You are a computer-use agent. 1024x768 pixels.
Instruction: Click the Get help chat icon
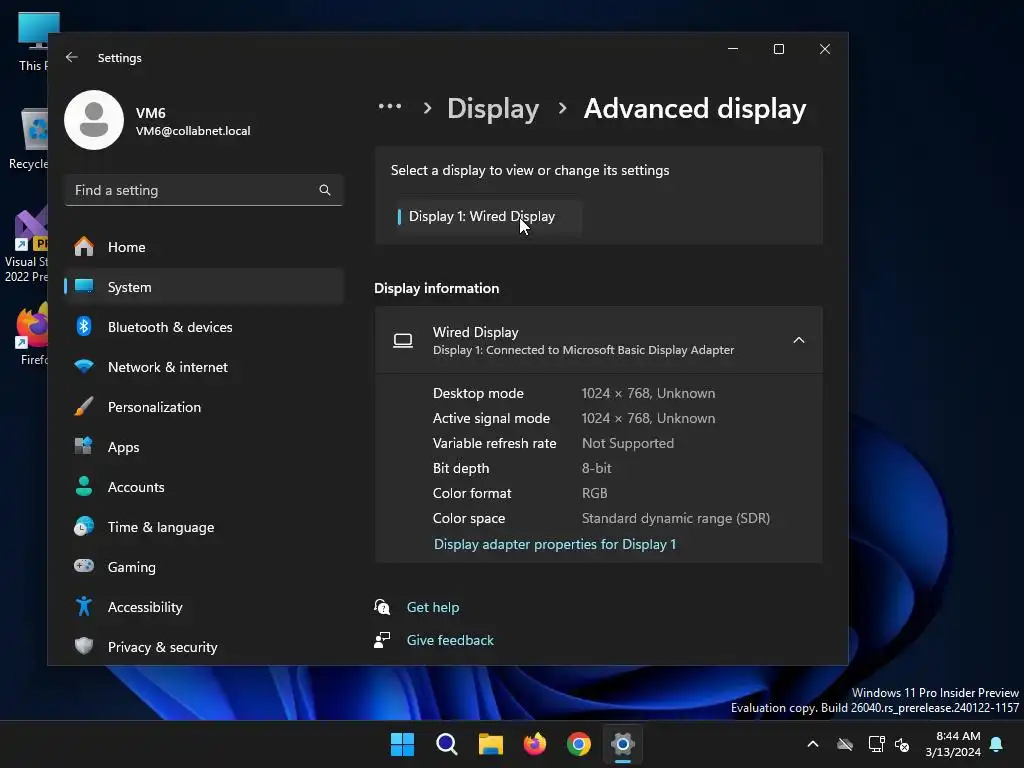[x=382, y=607]
